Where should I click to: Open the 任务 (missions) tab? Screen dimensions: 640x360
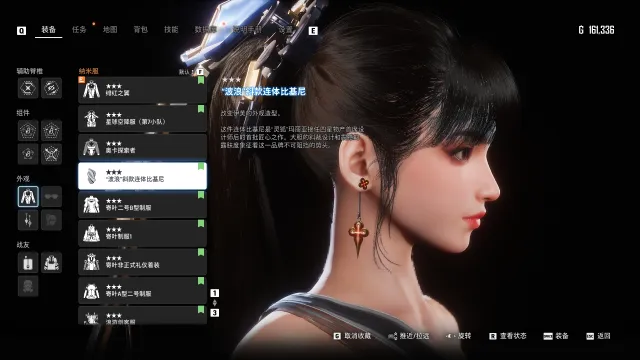tap(79, 30)
